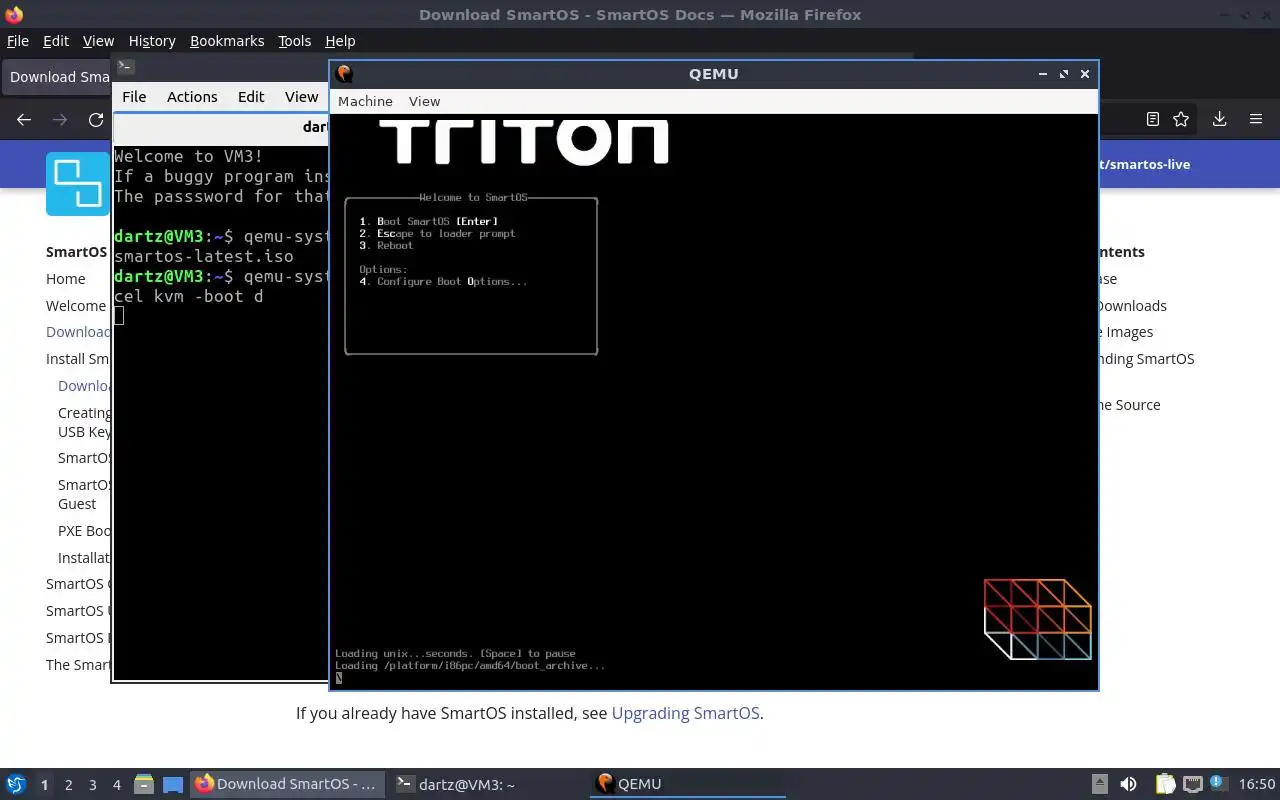Click the Firefox back arrow
Image resolution: width=1280 pixels, height=800 pixels.
click(24, 119)
